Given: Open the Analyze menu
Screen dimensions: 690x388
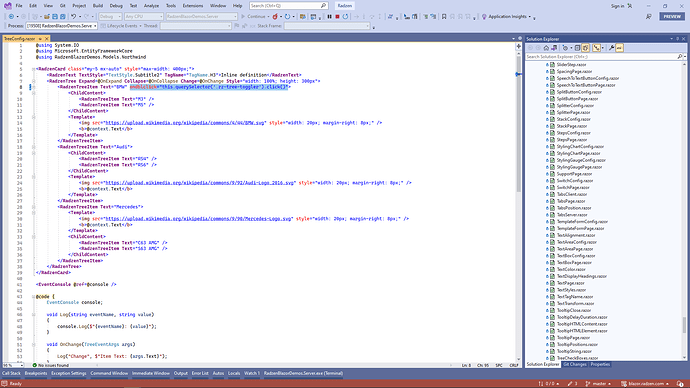Looking at the screenshot, I should pos(151,6).
